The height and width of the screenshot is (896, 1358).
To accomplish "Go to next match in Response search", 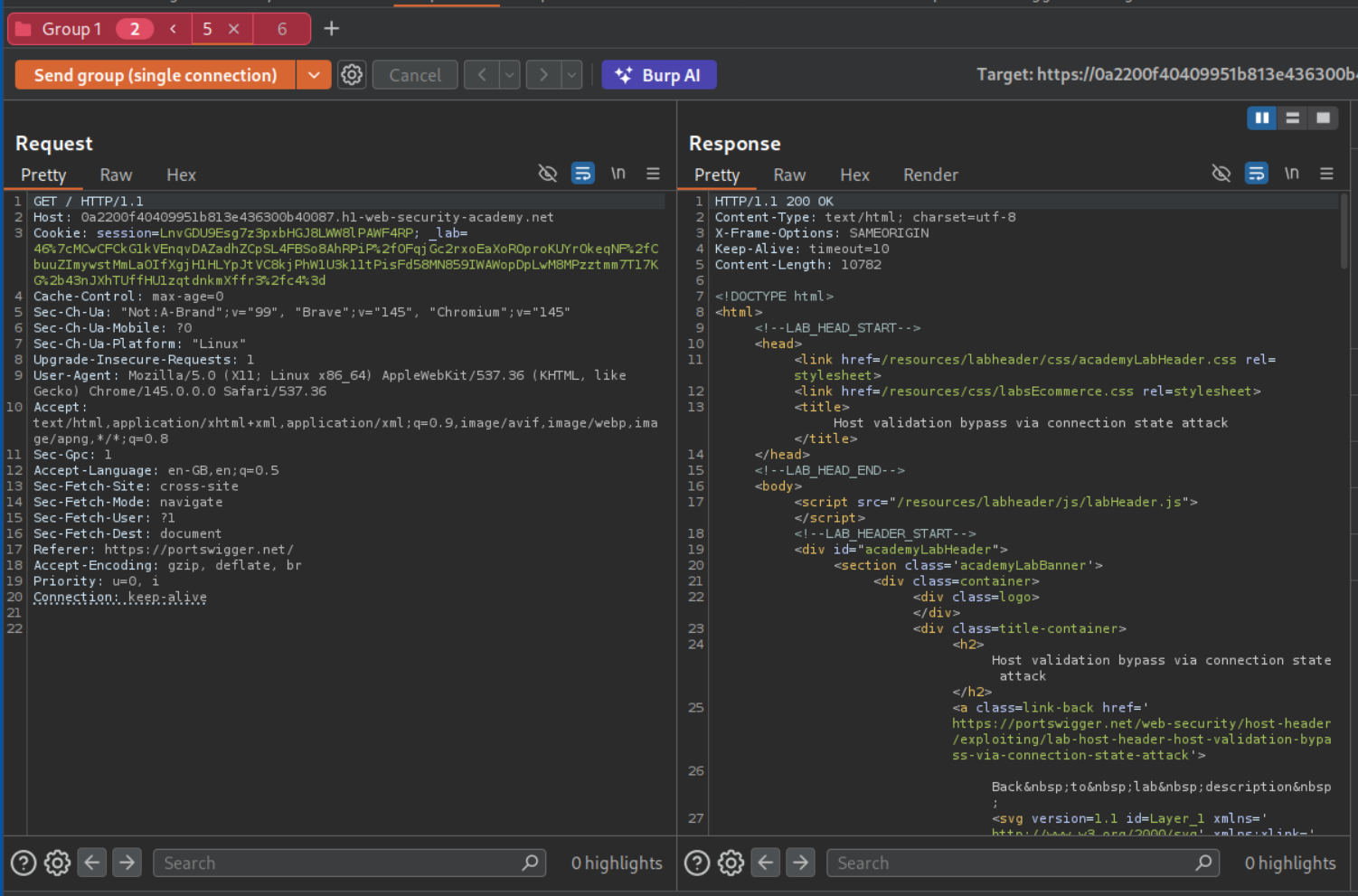I will 800,863.
